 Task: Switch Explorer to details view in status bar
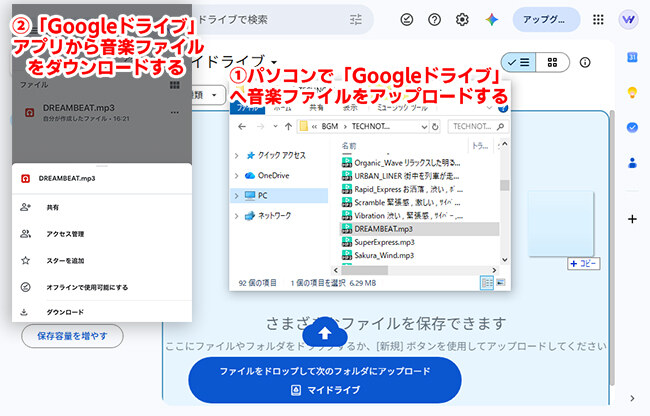tap(487, 283)
